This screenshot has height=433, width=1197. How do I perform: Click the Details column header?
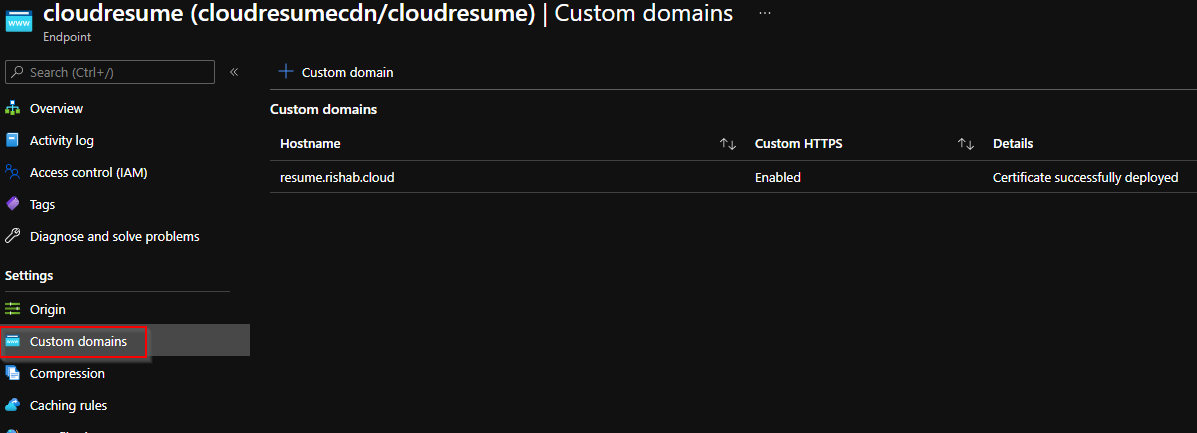pyautogui.click(x=1012, y=144)
